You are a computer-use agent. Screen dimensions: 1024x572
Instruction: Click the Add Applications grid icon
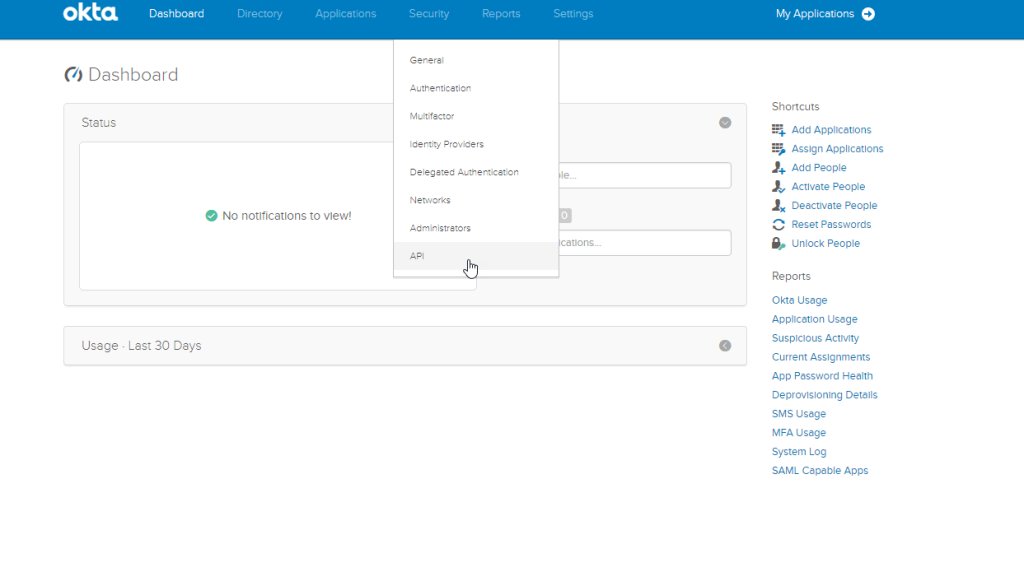click(778, 130)
